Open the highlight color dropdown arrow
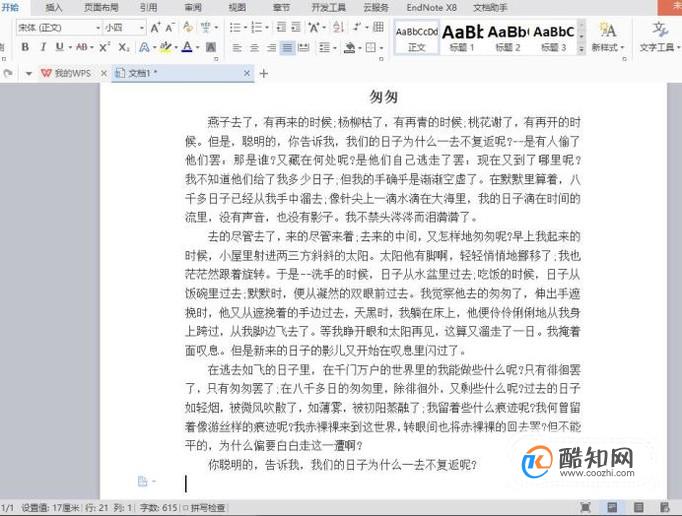 point(176,47)
